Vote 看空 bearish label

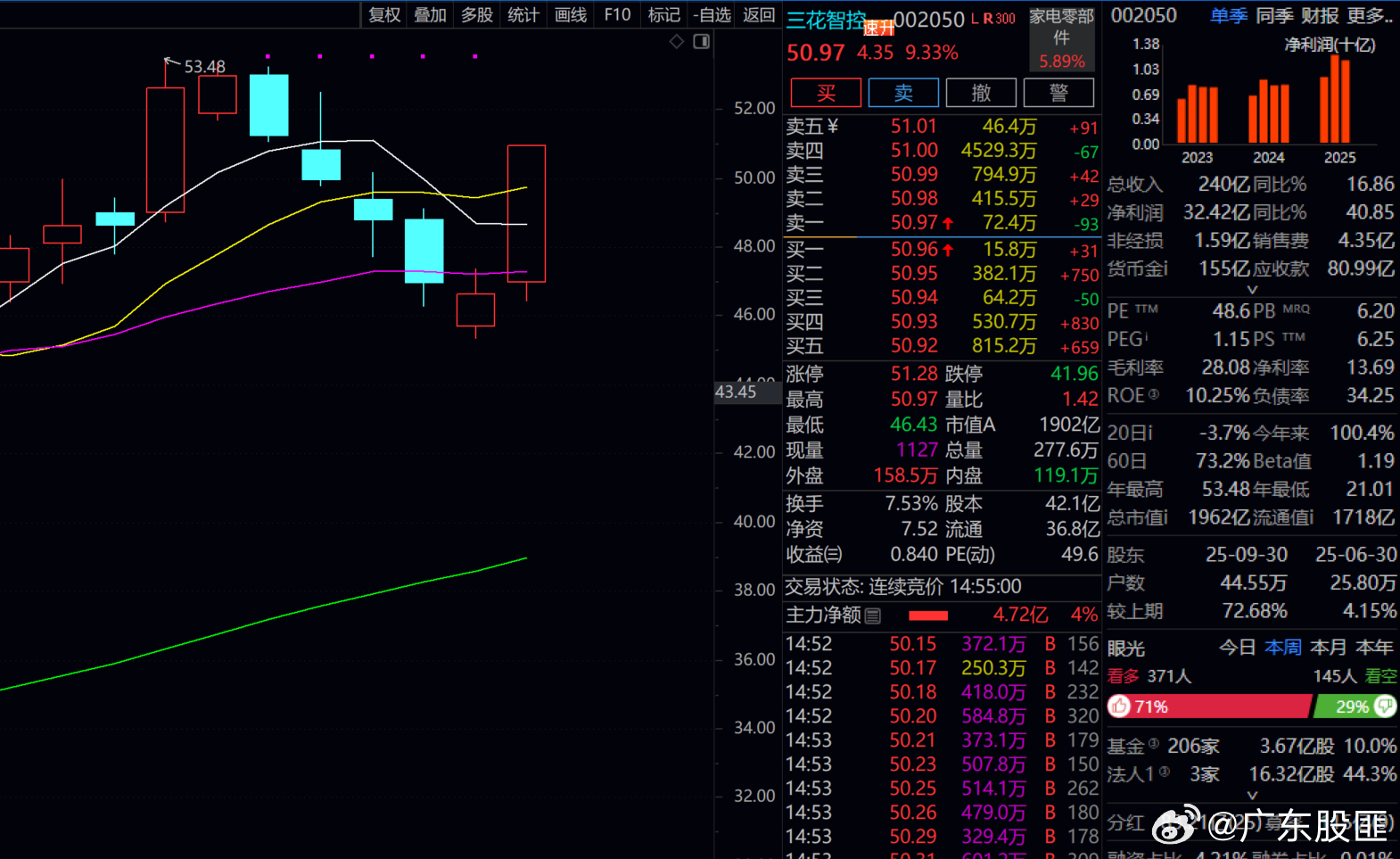coord(1381,676)
